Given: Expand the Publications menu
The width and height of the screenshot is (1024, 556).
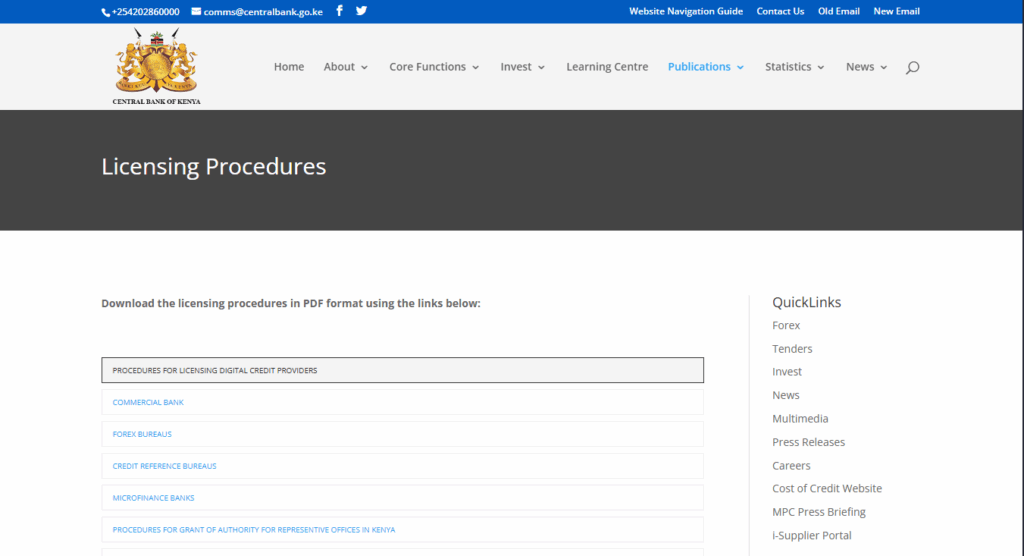Looking at the screenshot, I should 705,67.
